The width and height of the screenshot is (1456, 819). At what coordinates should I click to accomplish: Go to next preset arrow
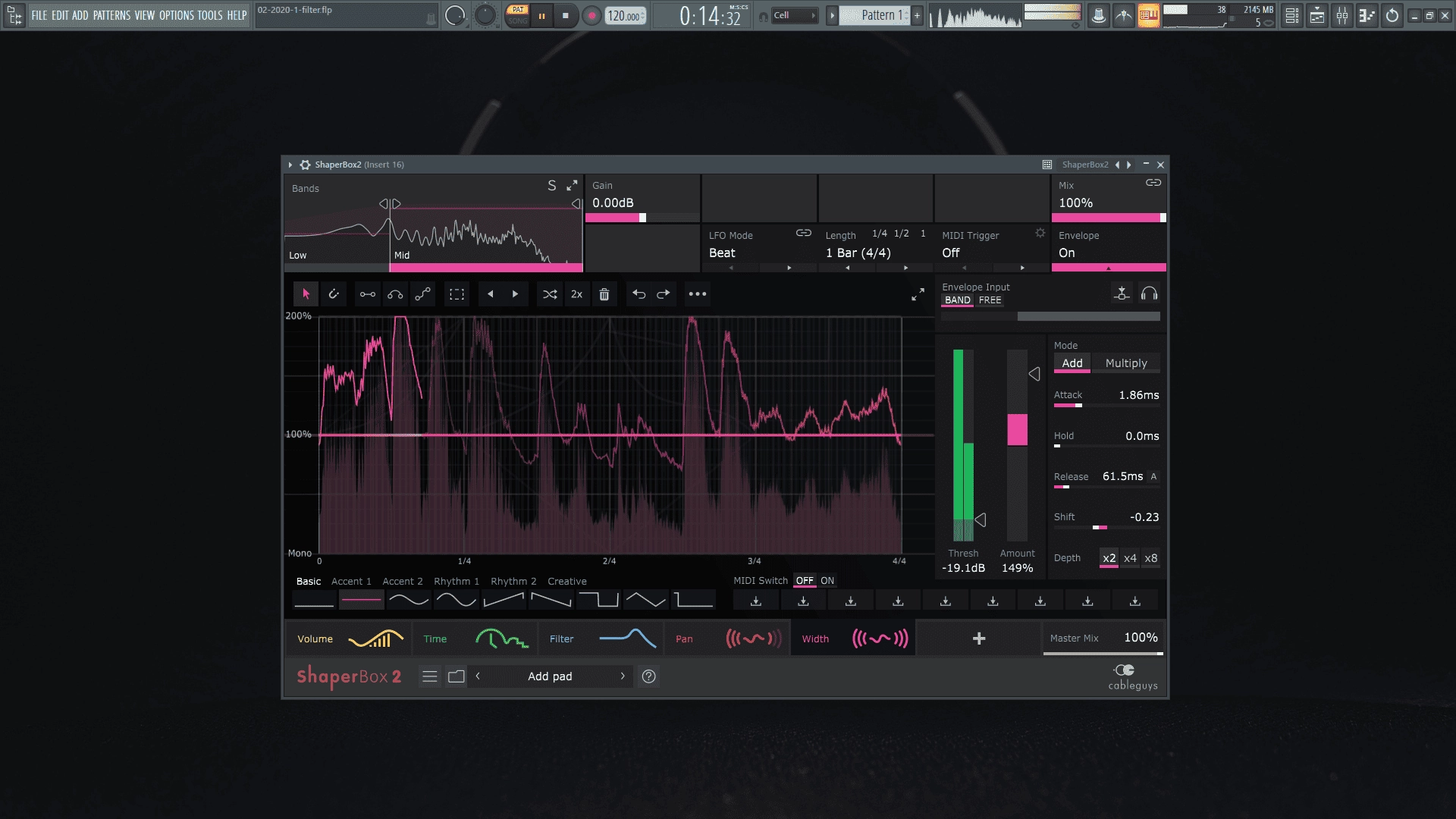coord(623,676)
